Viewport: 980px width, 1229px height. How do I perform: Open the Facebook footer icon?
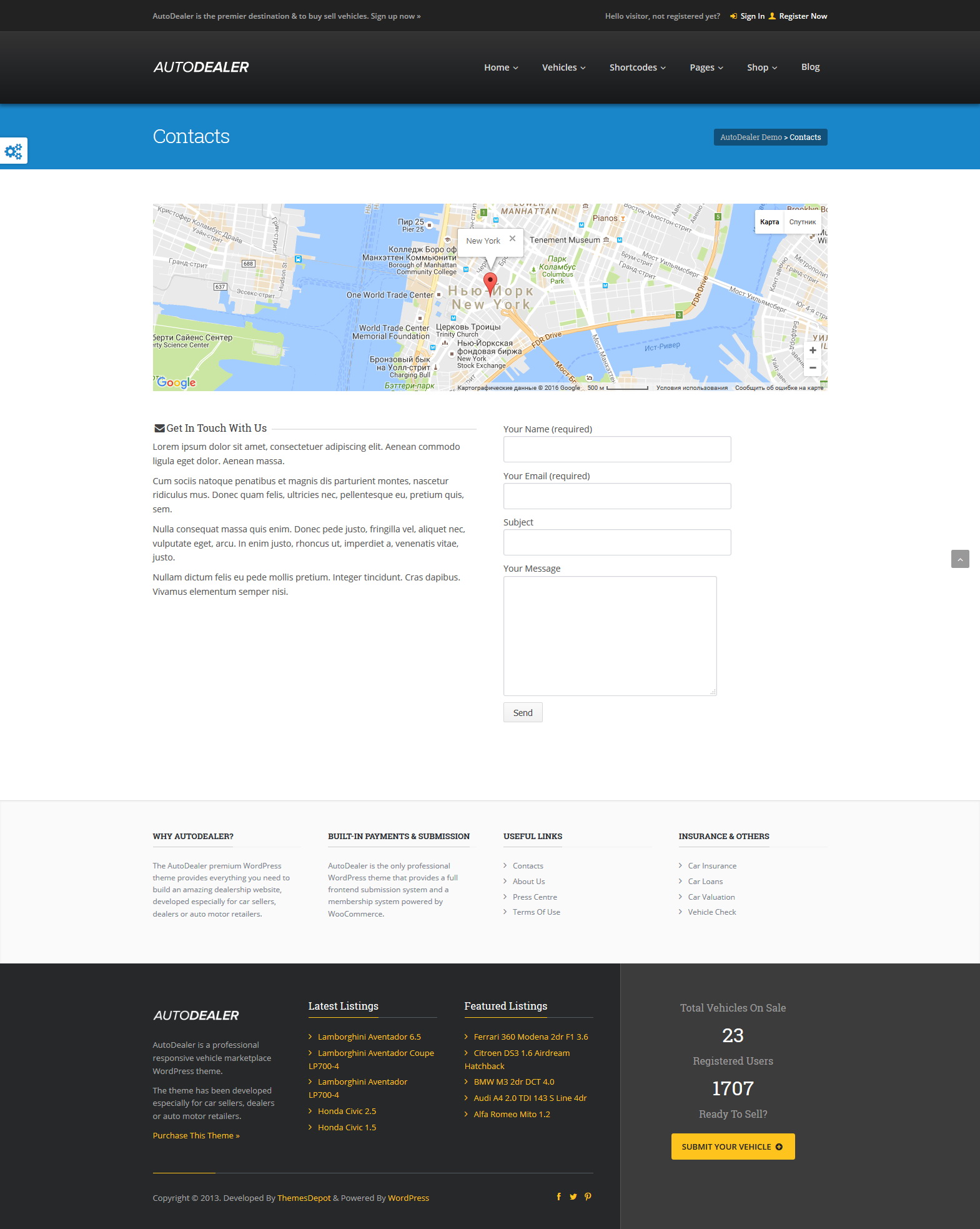pyautogui.click(x=558, y=1197)
